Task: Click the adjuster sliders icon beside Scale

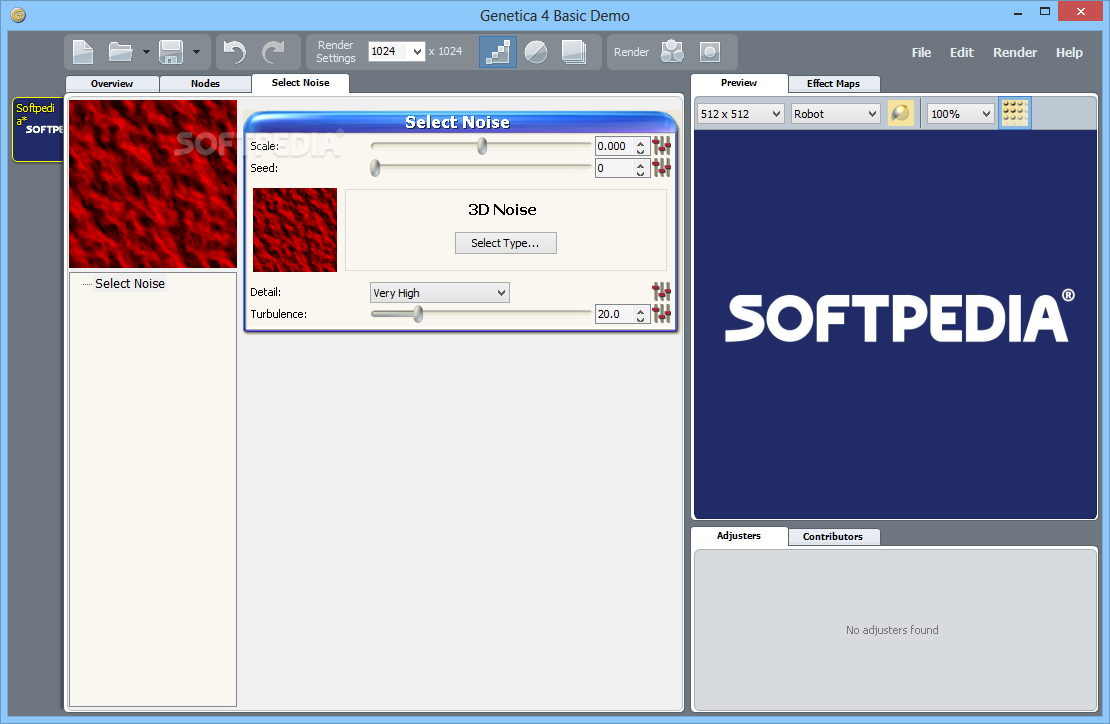Action: tap(661, 146)
